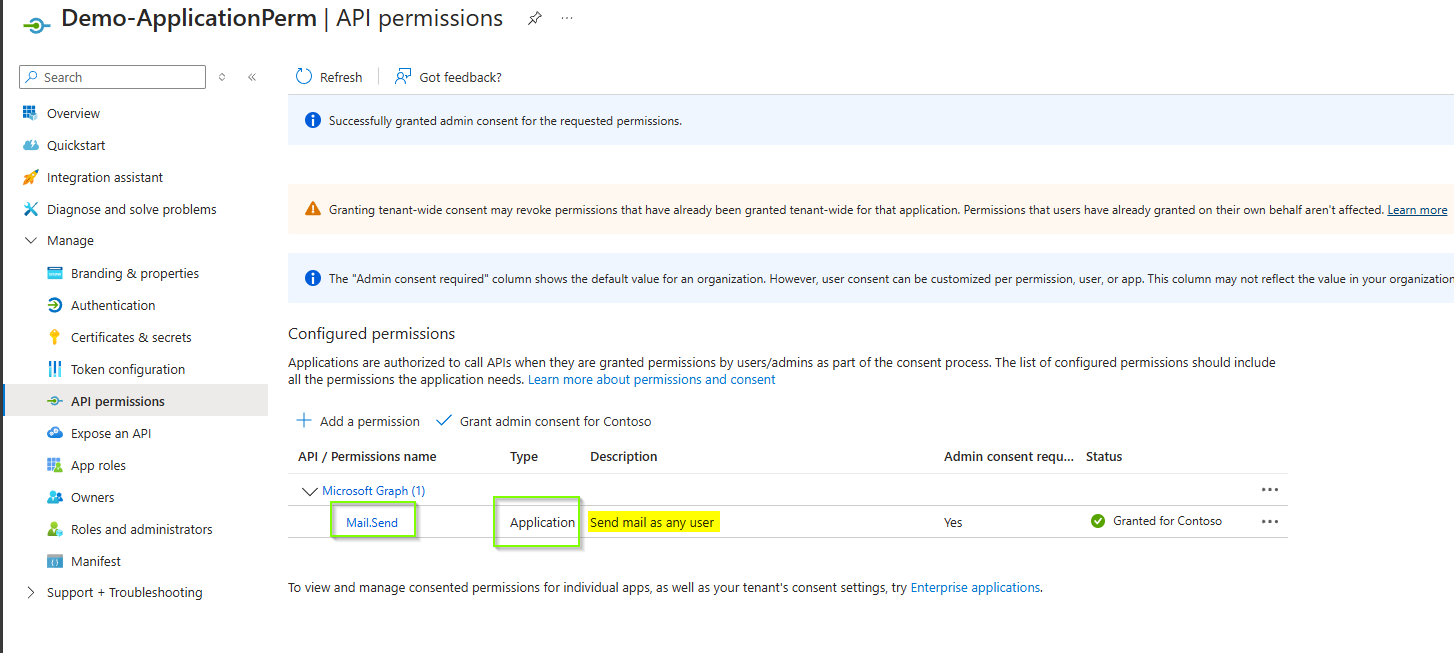Expand Support + Troubleshooting section
The width and height of the screenshot is (1454, 653).
click(x=30, y=592)
